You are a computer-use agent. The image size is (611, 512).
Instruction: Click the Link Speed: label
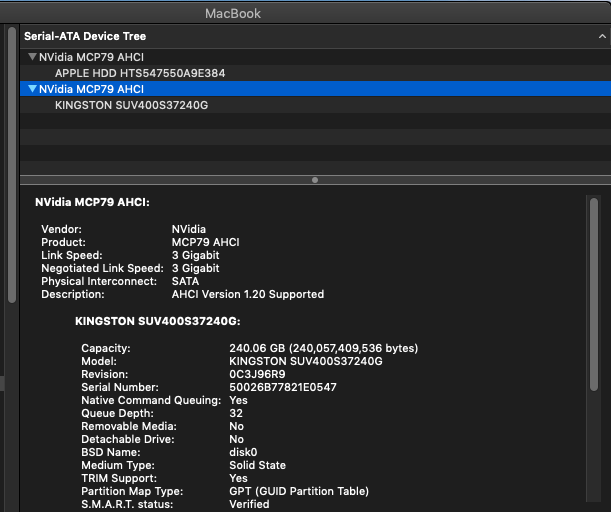point(72,255)
